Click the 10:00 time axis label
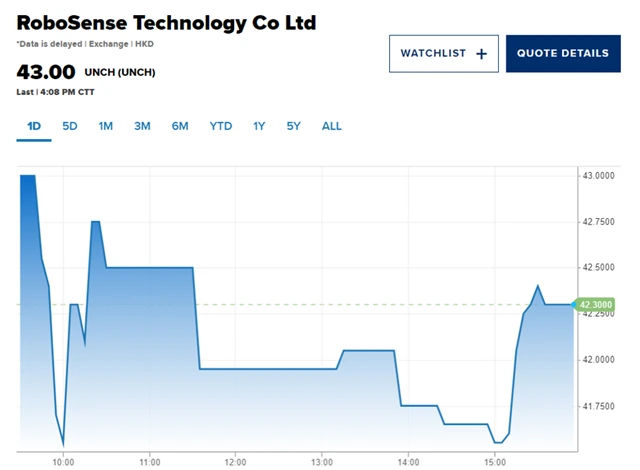 click(x=63, y=462)
